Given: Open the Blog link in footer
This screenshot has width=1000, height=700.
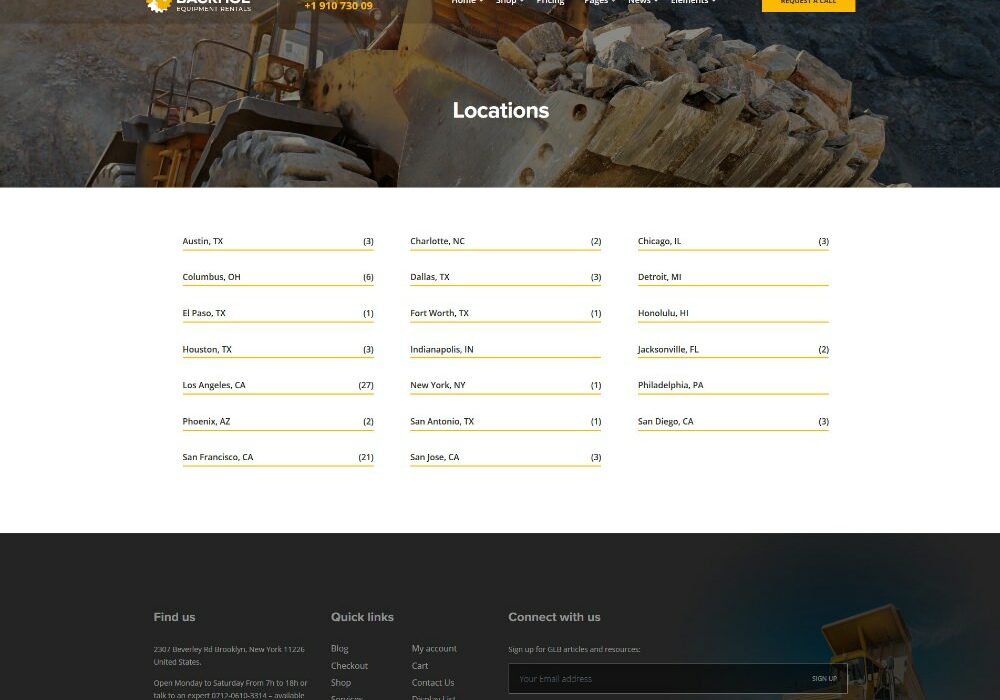Looking at the screenshot, I should [339, 648].
